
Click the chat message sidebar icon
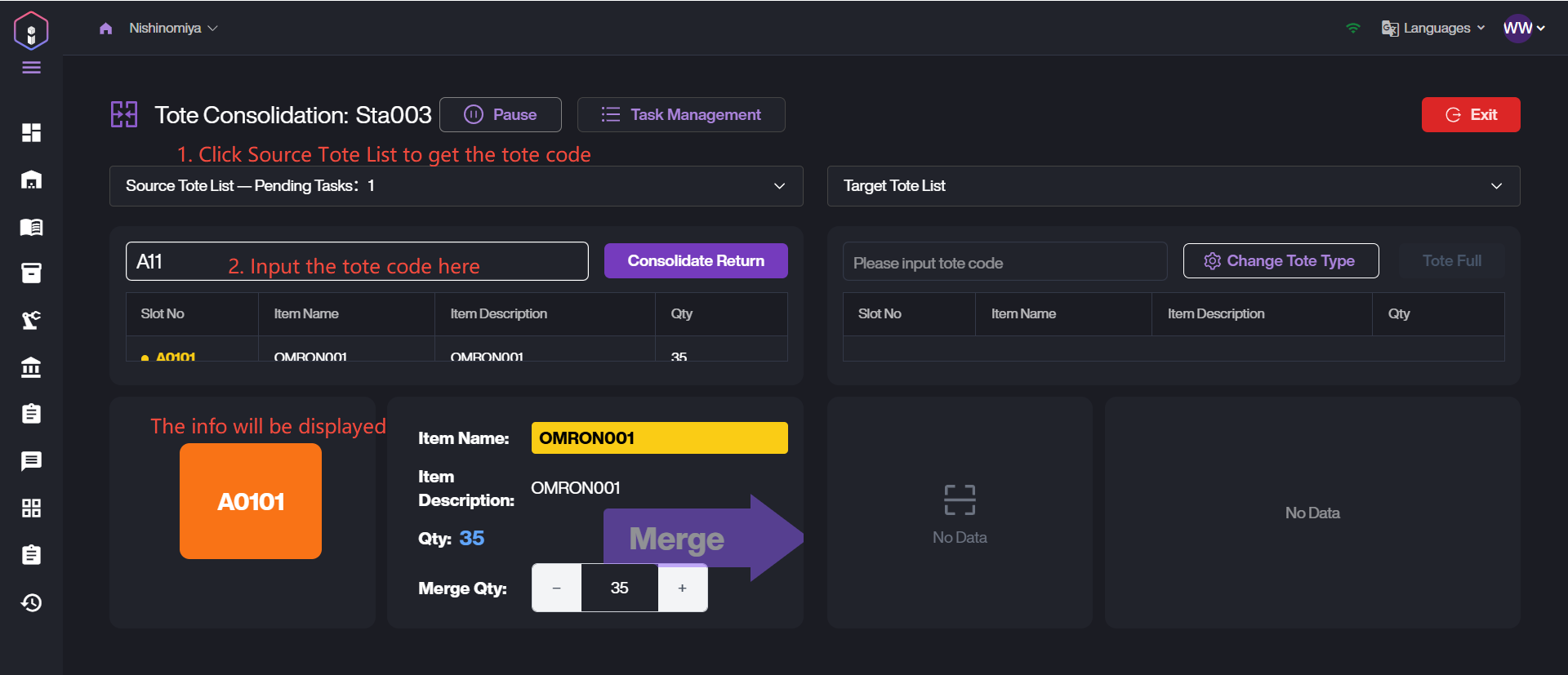[31, 461]
